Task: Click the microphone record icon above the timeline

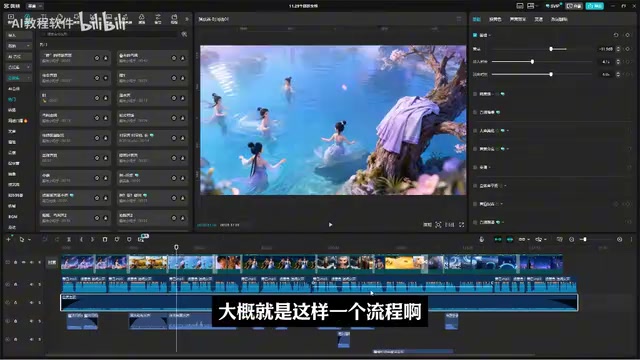Action: 482,240
